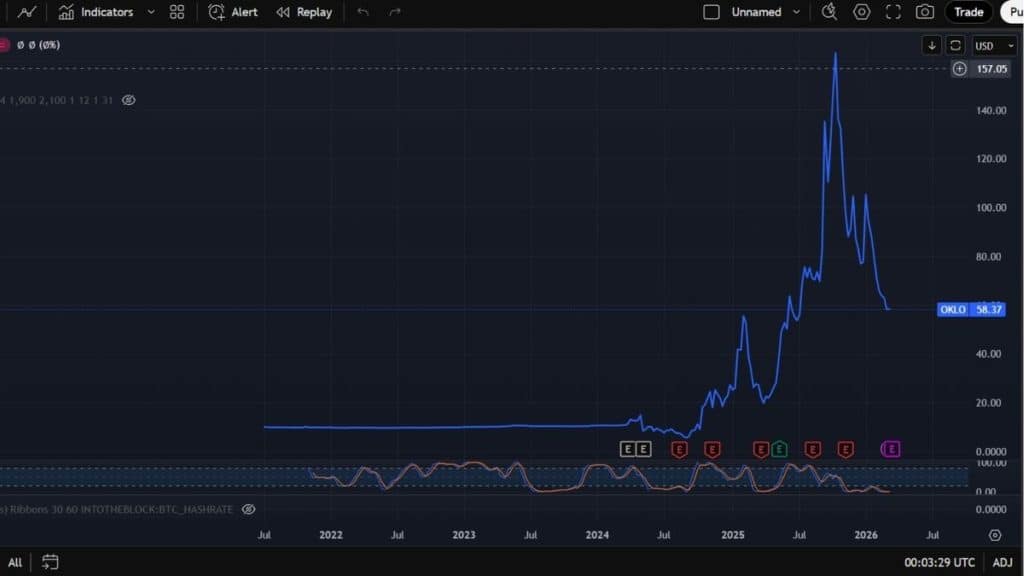Show the hidden BTC_HASHRATE Ribbons indicator
1024x576 pixels.
point(249,509)
